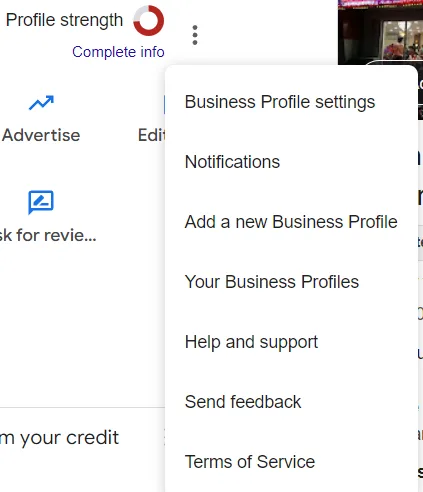
Task: Open the Complete info link
Action: tap(118, 52)
